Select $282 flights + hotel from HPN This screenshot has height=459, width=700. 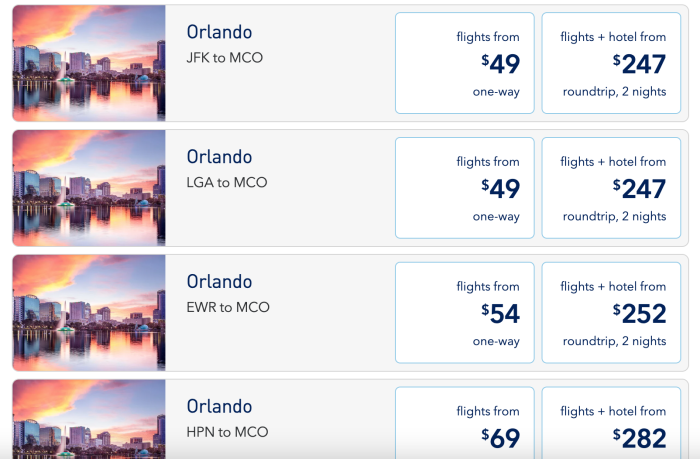[613, 423]
